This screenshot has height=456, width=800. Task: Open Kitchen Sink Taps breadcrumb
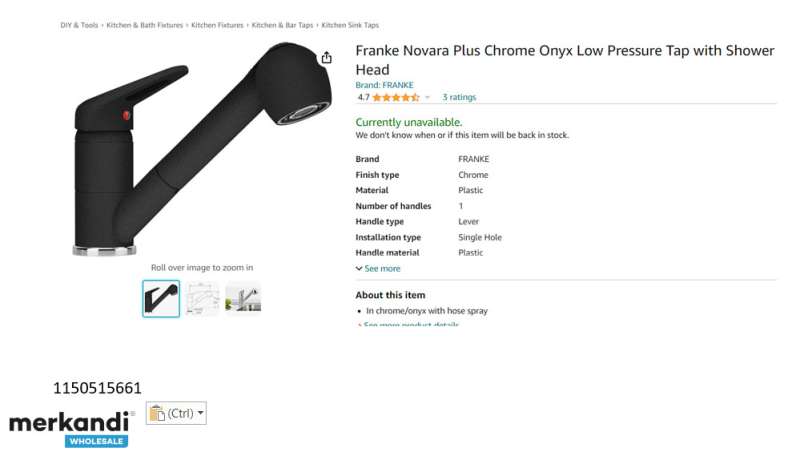[x=350, y=25]
